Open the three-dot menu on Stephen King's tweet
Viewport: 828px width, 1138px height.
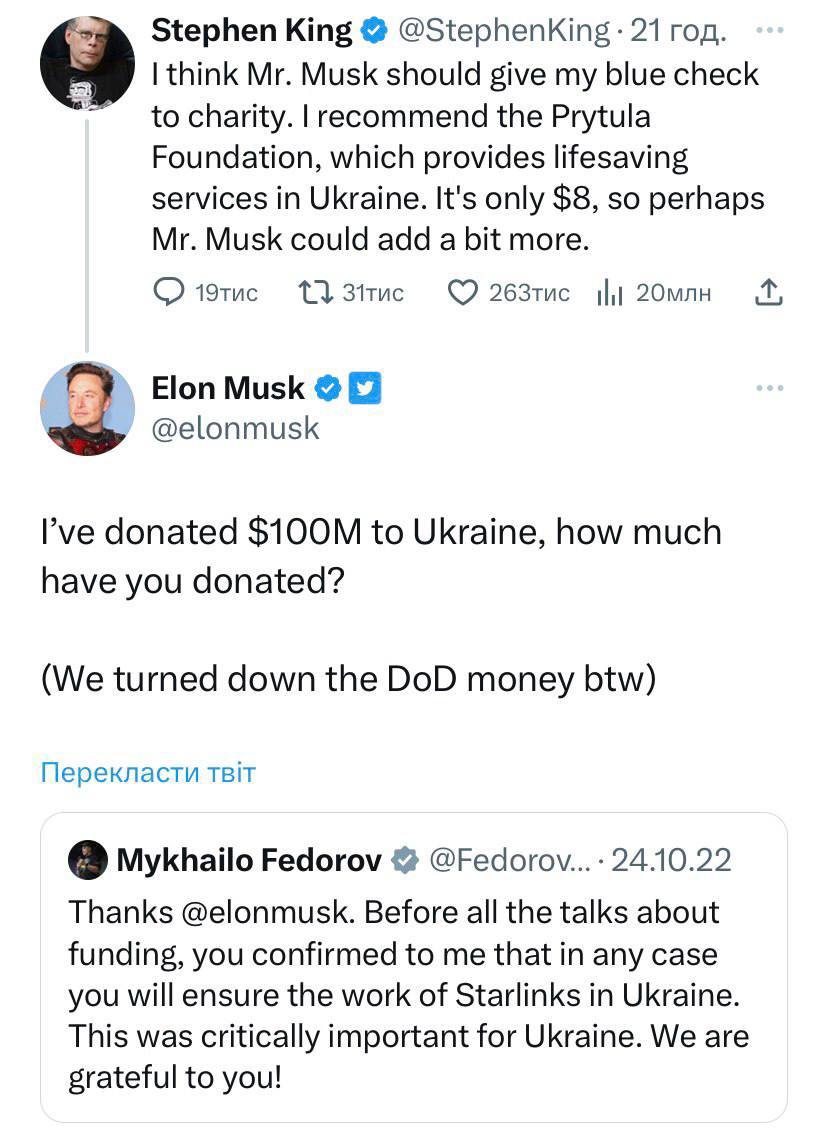point(769,31)
